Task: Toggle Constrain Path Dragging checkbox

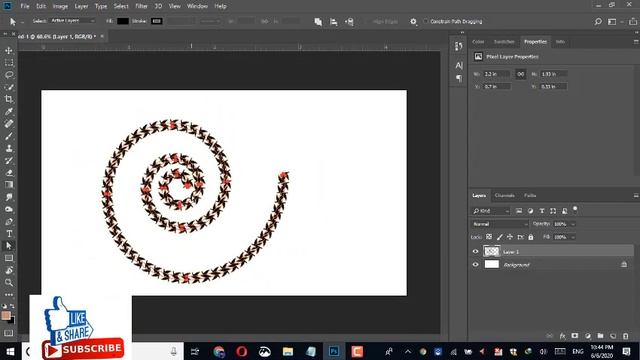Action: 425,21
